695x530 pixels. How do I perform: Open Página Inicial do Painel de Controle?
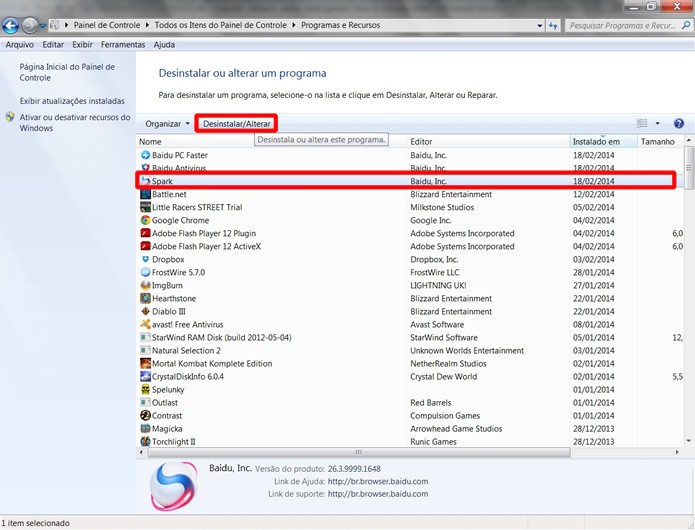pos(67,72)
